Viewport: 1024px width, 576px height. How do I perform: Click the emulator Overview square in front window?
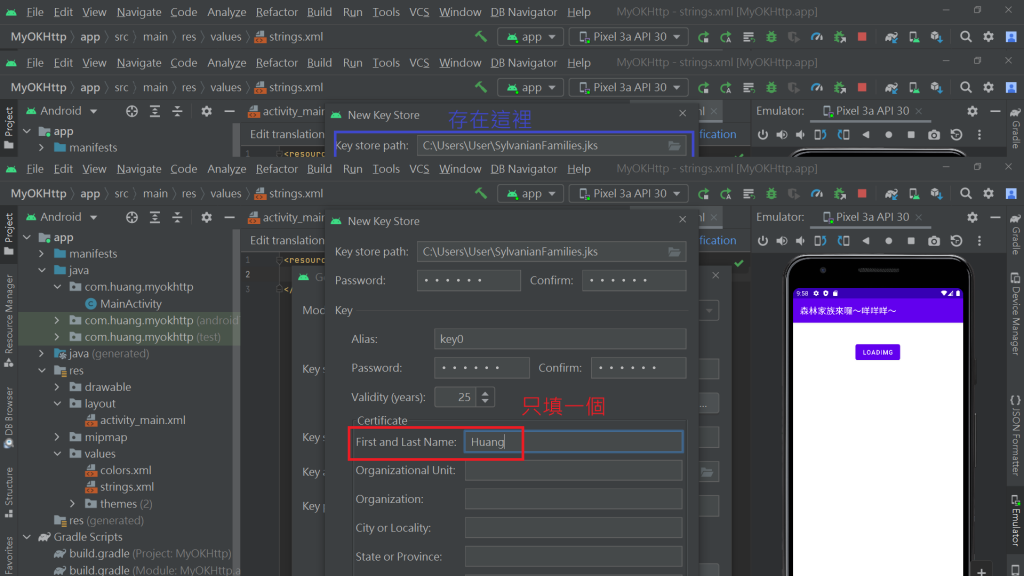pos(911,241)
